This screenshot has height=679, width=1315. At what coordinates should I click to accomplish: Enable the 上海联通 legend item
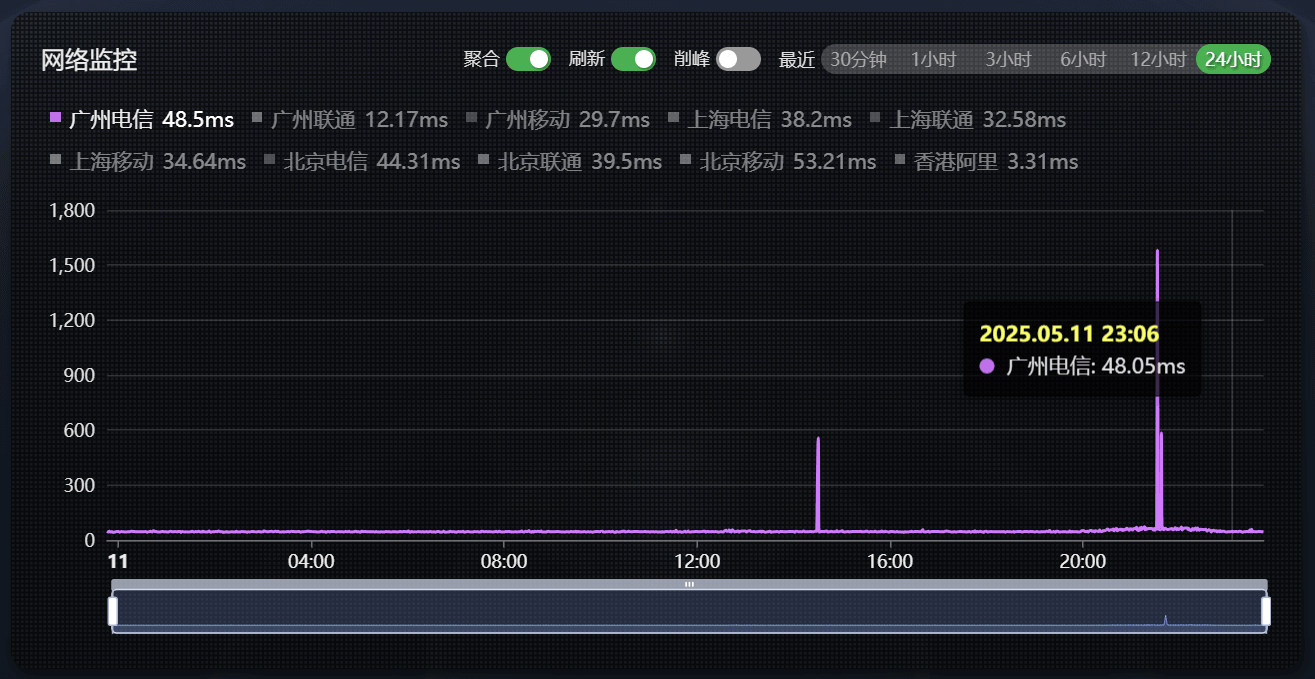click(977, 120)
